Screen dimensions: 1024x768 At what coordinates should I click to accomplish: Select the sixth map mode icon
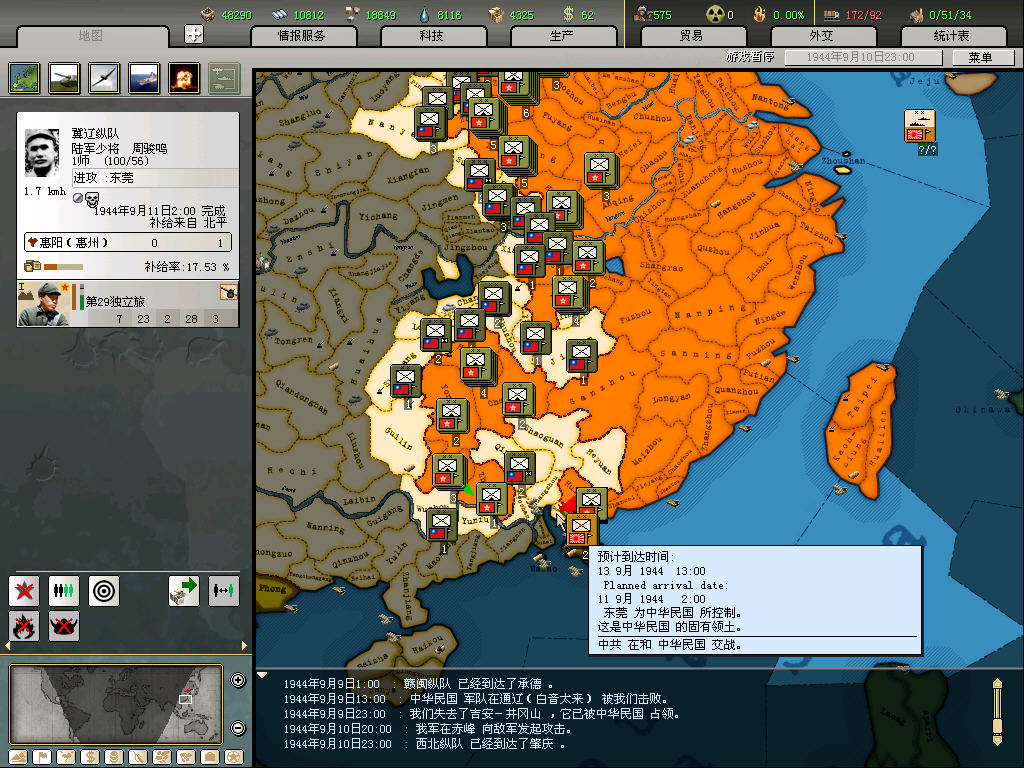[138, 757]
